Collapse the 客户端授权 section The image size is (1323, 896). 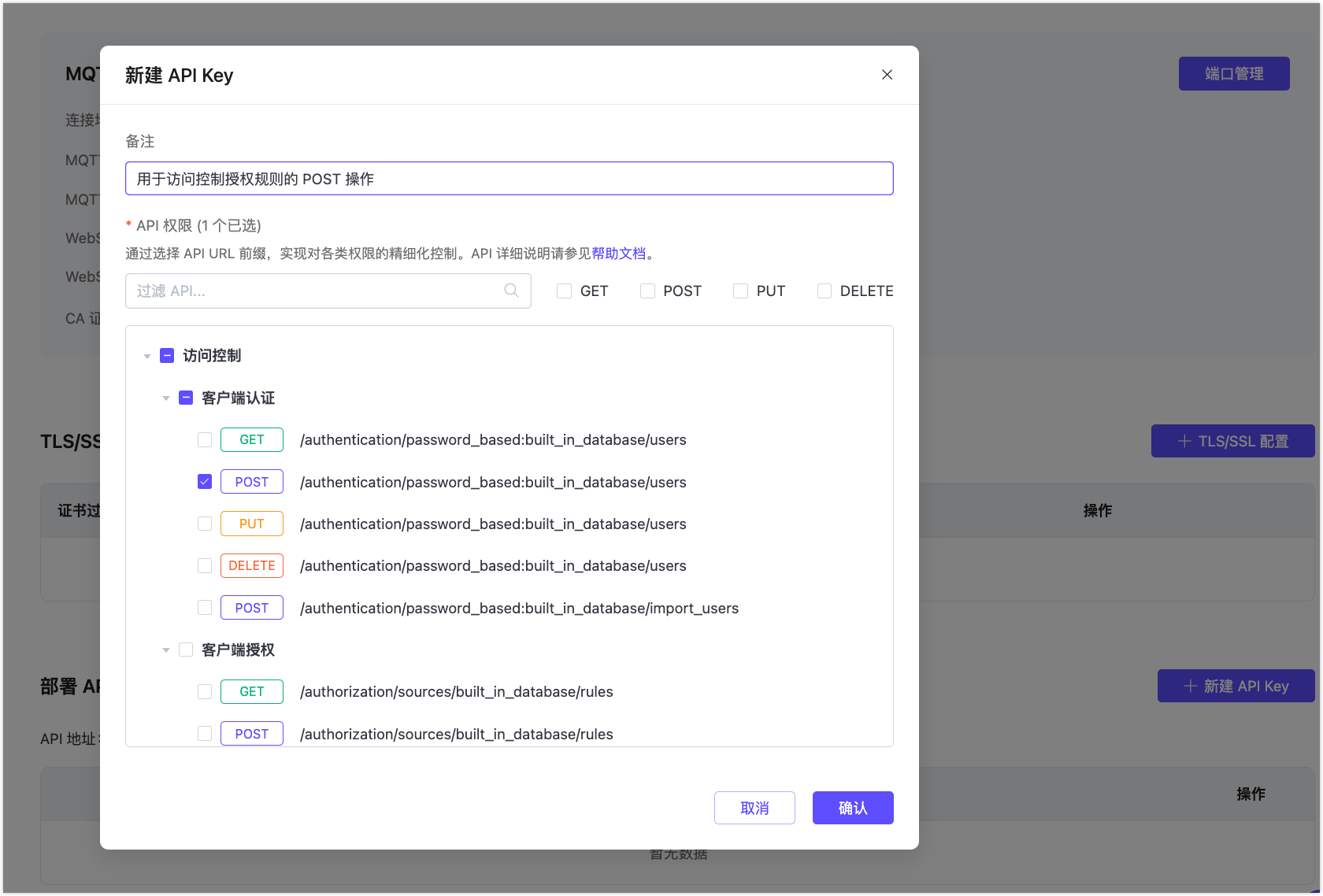(166, 650)
